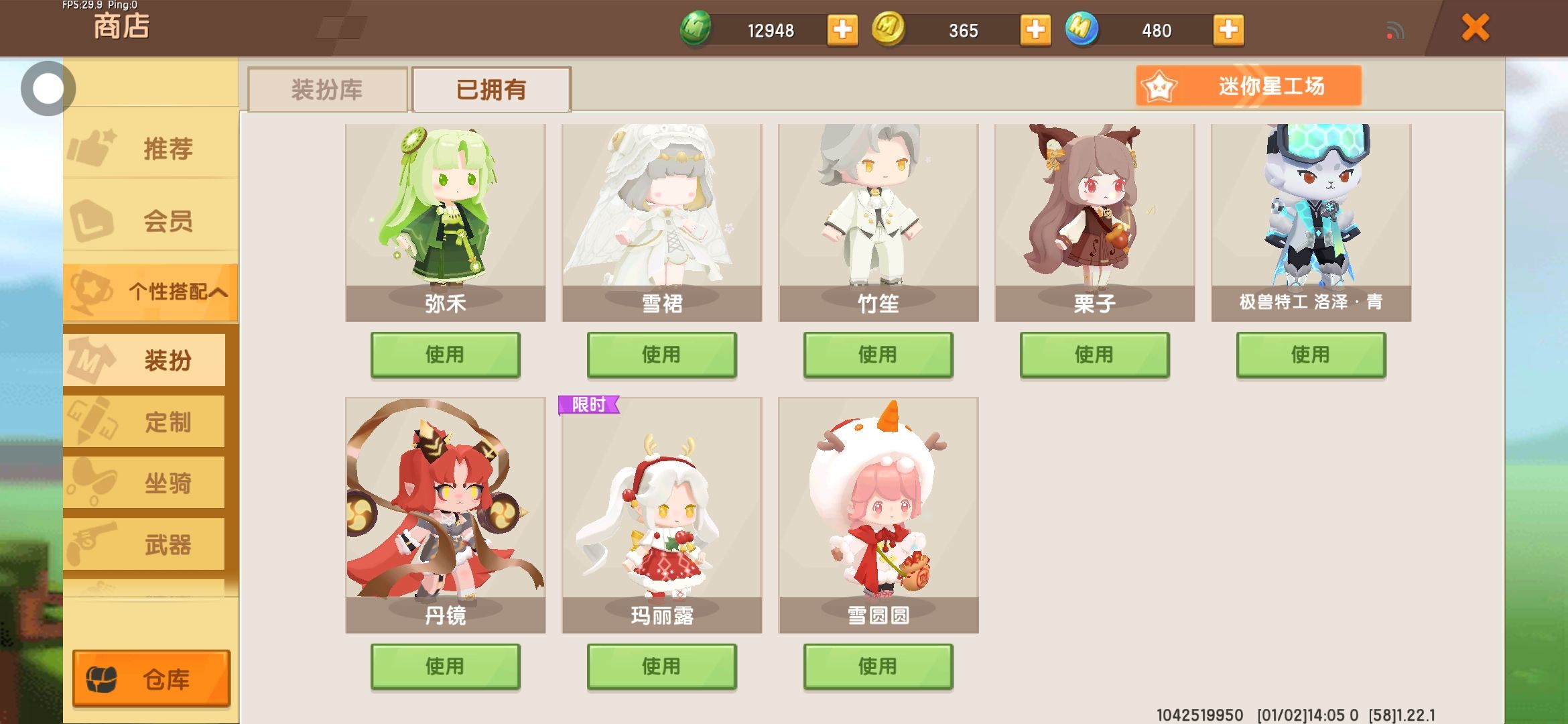Tap the floating circle record button
This screenshot has width=1568, height=724.
pos(48,88)
